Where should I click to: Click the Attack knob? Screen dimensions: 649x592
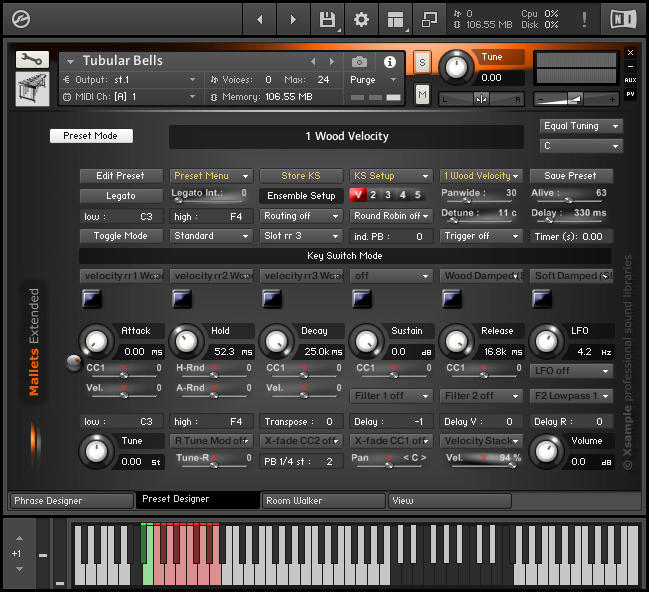pyautogui.click(x=96, y=342)
